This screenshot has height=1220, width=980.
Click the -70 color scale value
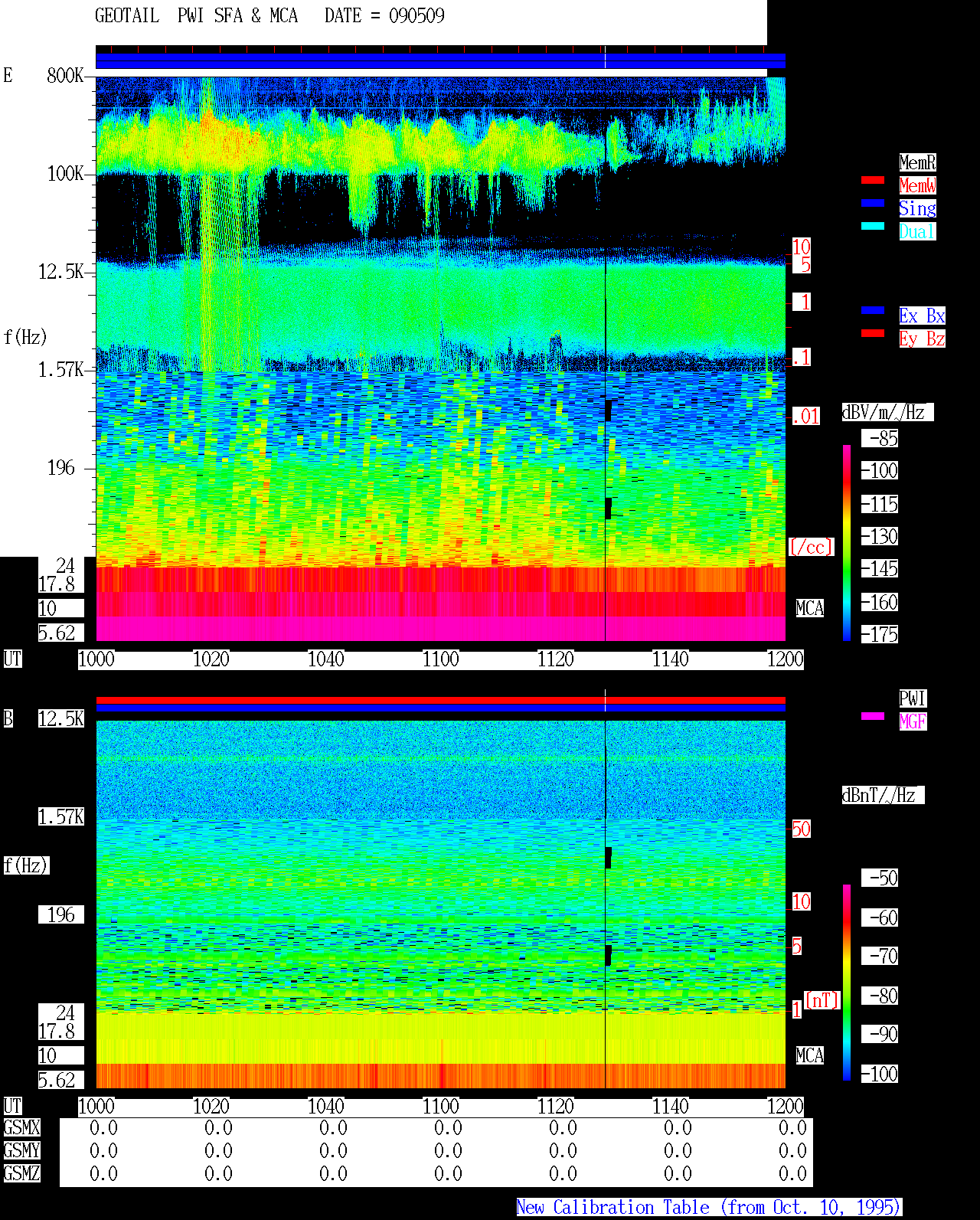coord(880,956)
